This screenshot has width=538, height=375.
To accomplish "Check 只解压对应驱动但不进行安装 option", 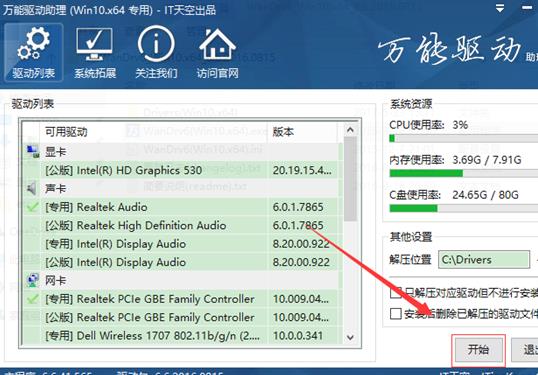I will (x=396, y=292).
